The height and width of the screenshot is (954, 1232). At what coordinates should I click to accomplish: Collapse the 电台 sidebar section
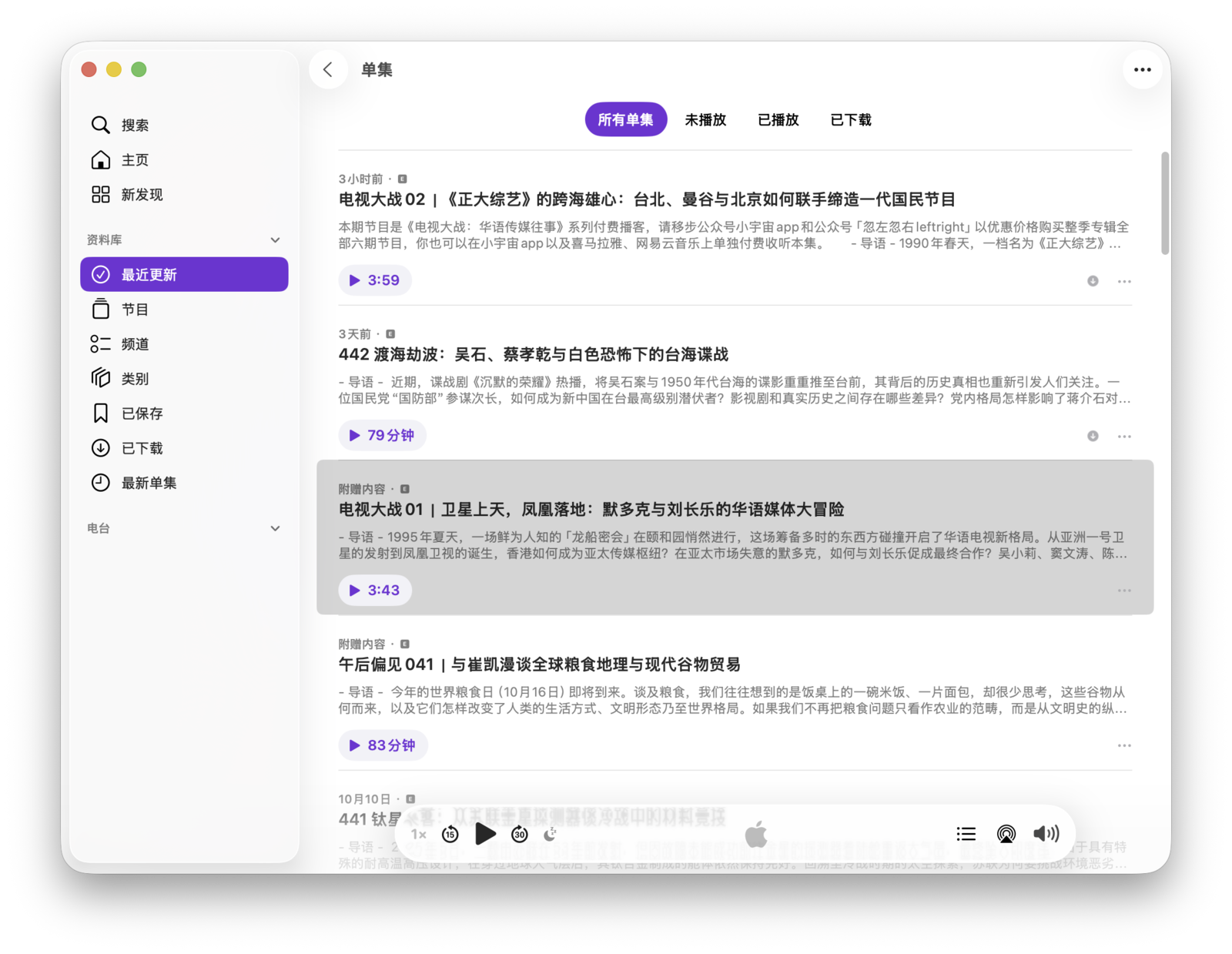pos(275,528)
